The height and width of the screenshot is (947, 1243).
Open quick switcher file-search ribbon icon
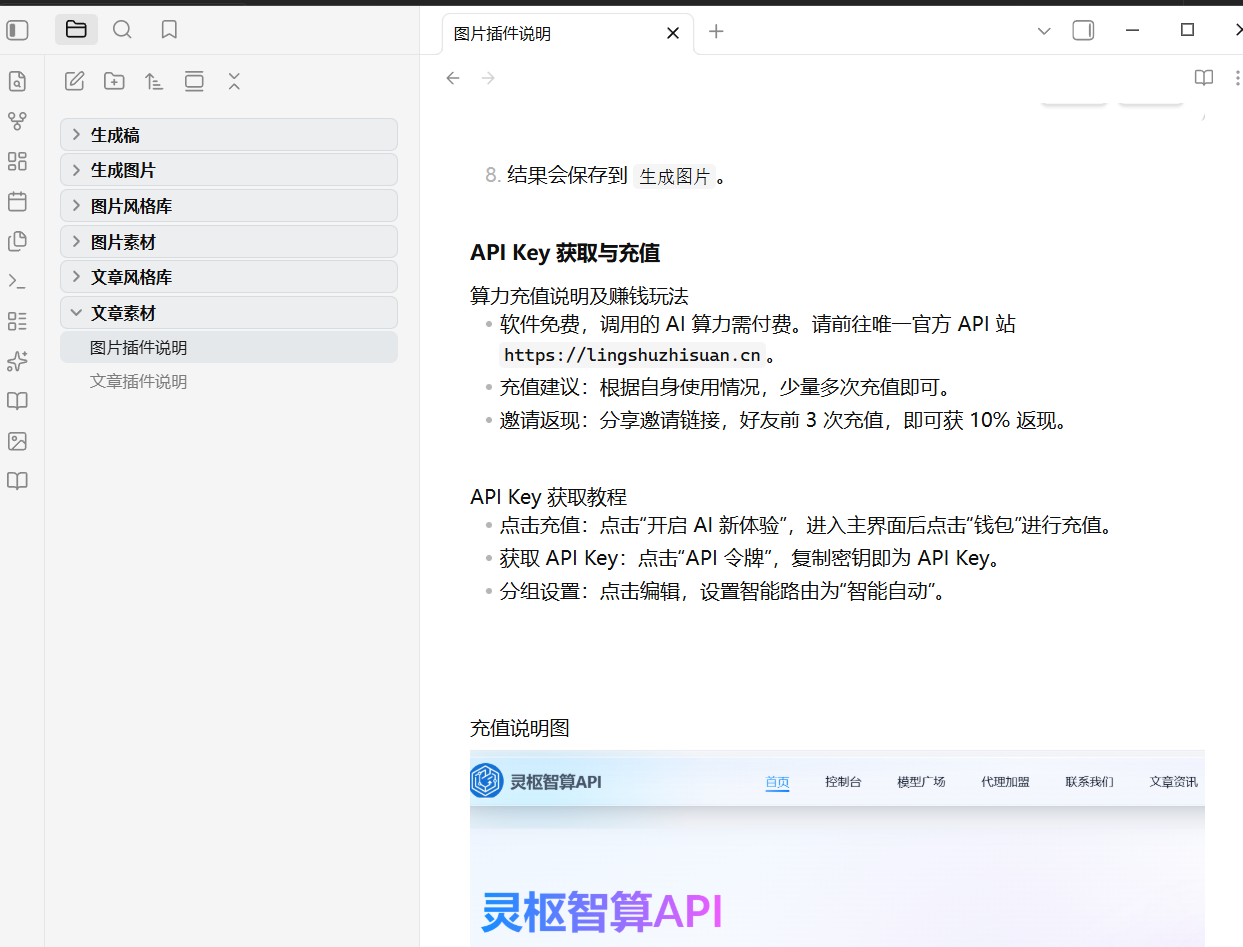pyautogui.click(x=17, y=82)
